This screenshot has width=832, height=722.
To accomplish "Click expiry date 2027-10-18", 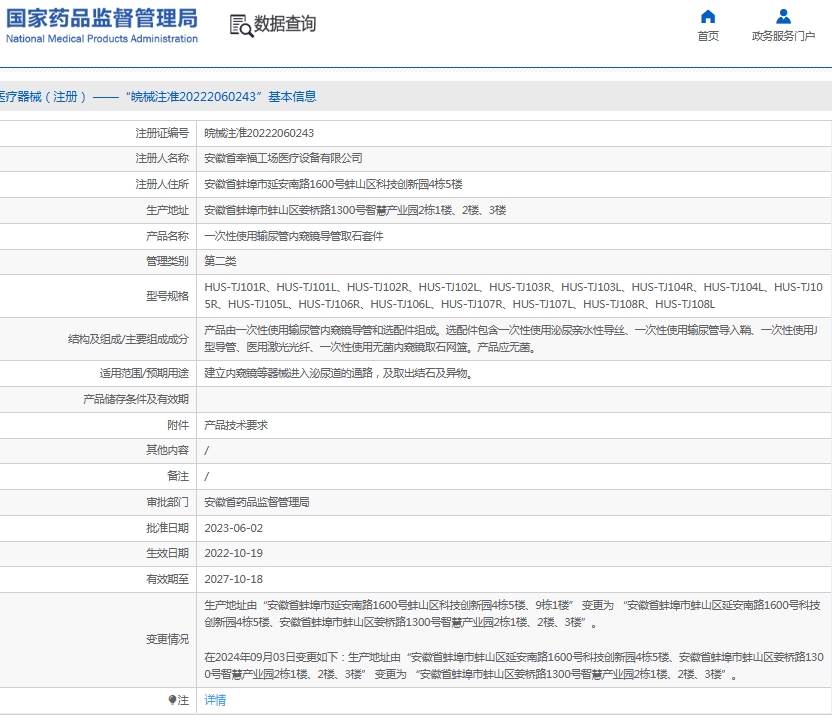I will click(233, 579).
